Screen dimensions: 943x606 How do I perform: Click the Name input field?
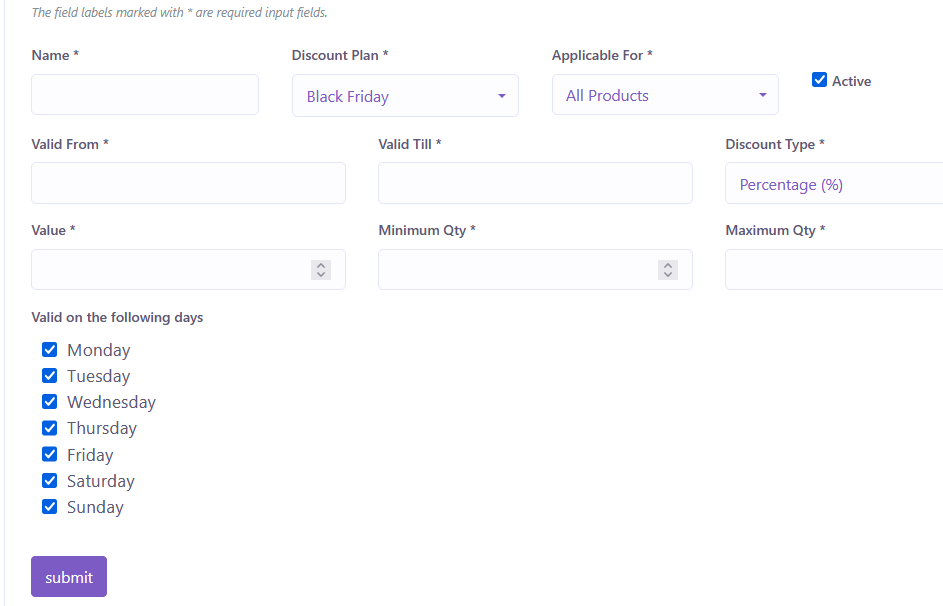[145, 95]
